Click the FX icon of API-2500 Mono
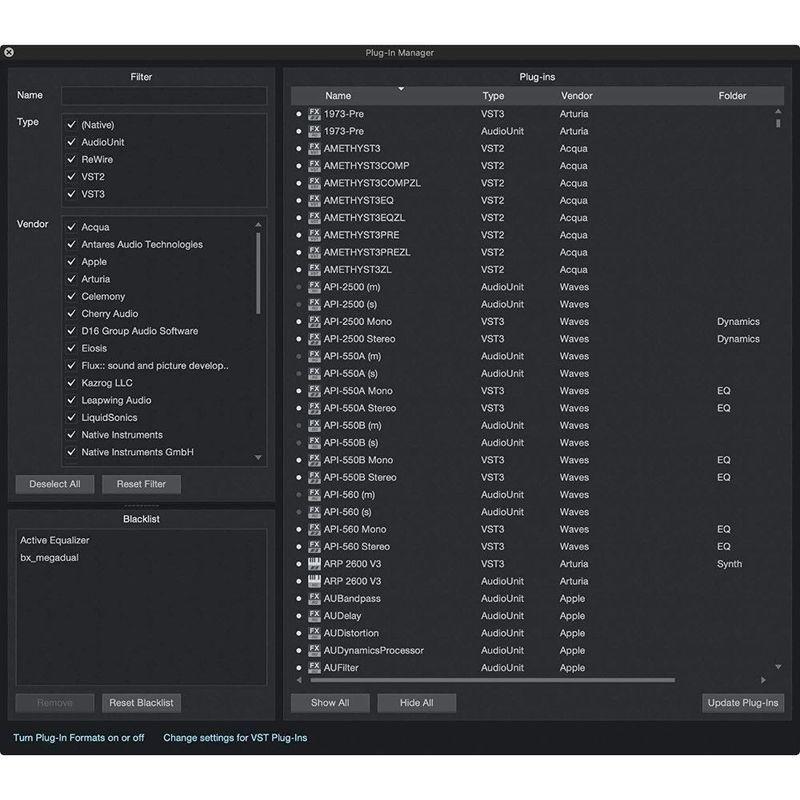The width and height of the screenshot is (800, 800). [x=314, y=321]
